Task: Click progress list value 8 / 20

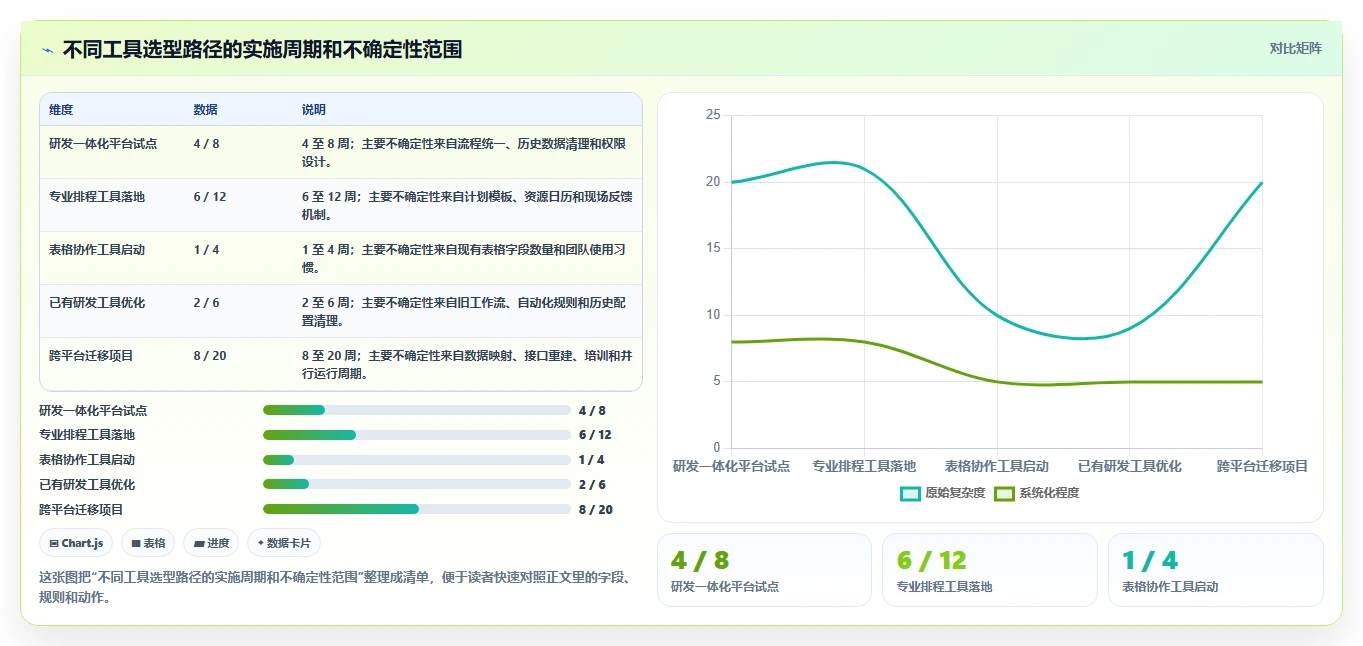Action: [x=596, y=509]
